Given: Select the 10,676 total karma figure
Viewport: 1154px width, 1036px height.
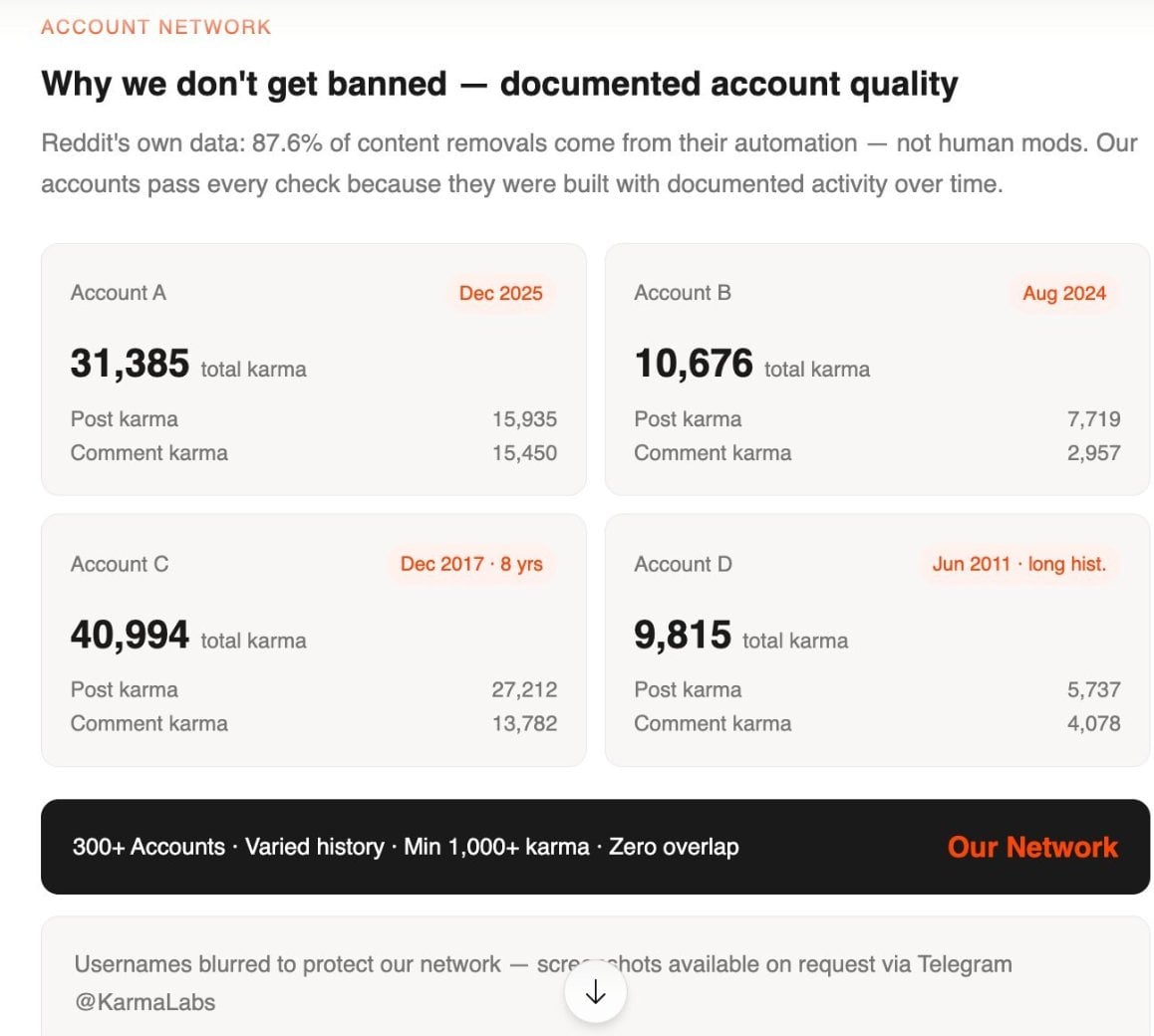Looking at the screenshot, I should pyautogui.click(x=694, y=364).
